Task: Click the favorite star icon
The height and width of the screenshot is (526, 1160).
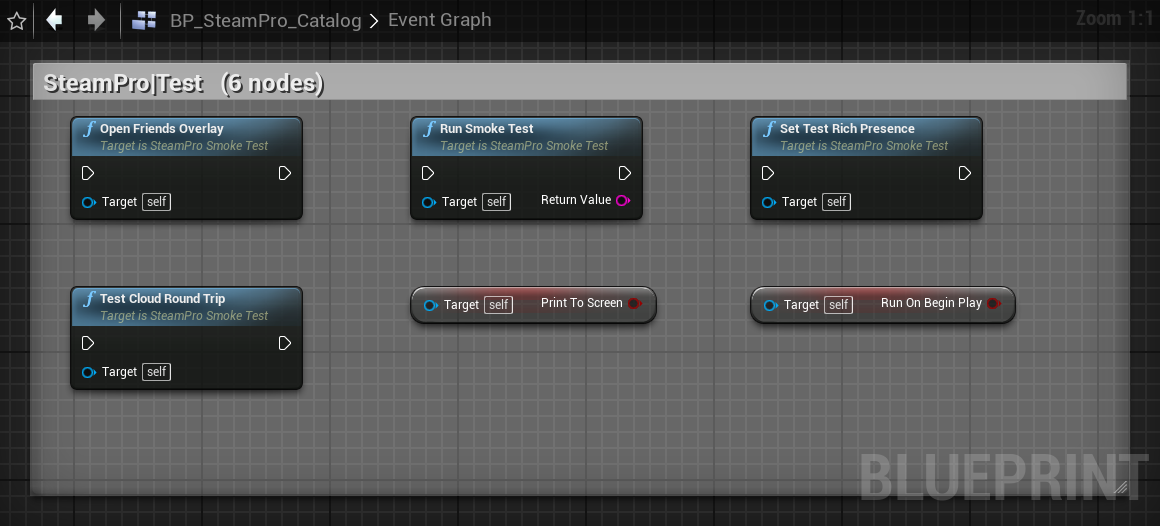Action: tap(16, 21)
